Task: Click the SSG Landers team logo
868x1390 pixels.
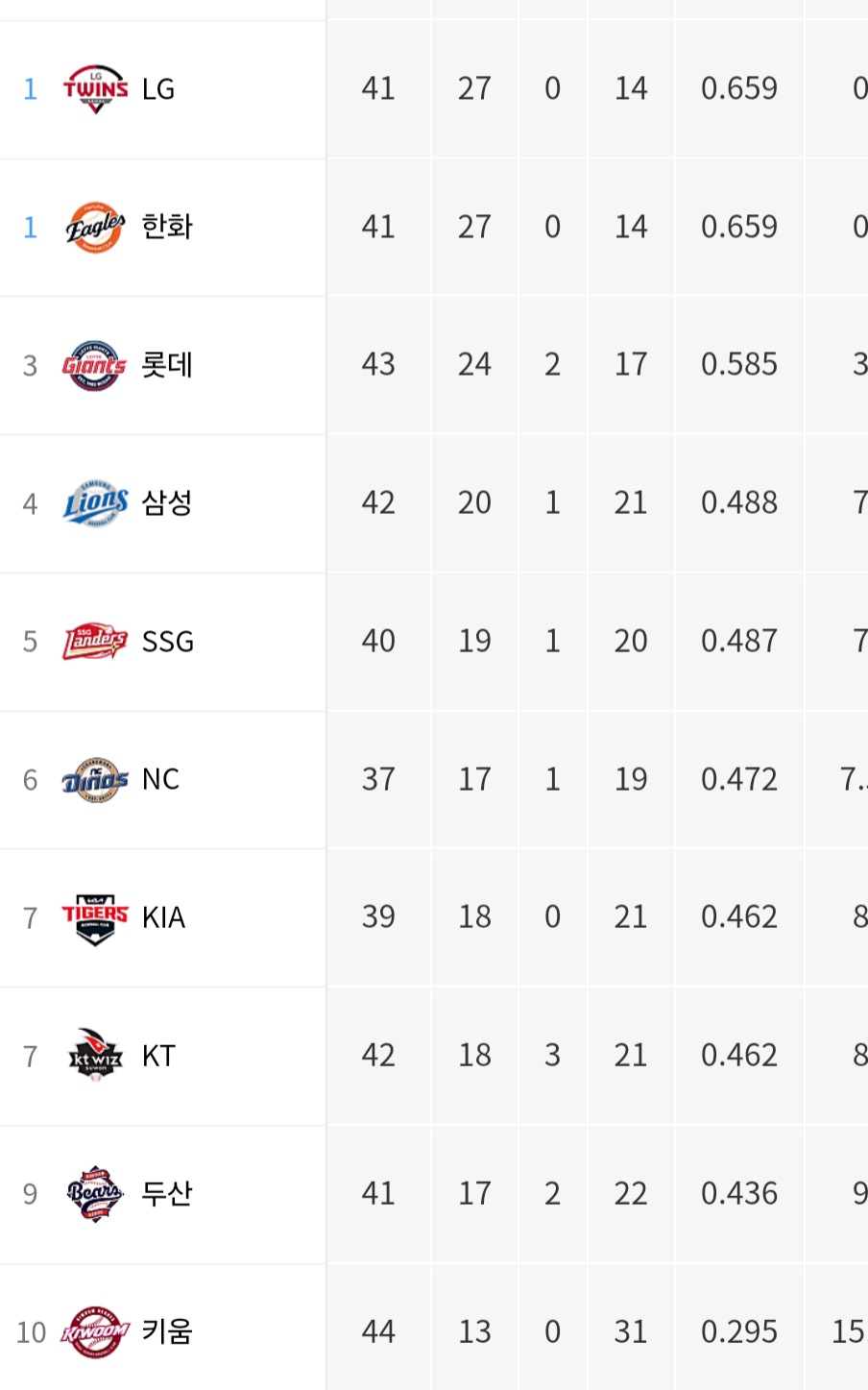Action: pyautogui.click(x=95, y=642)
